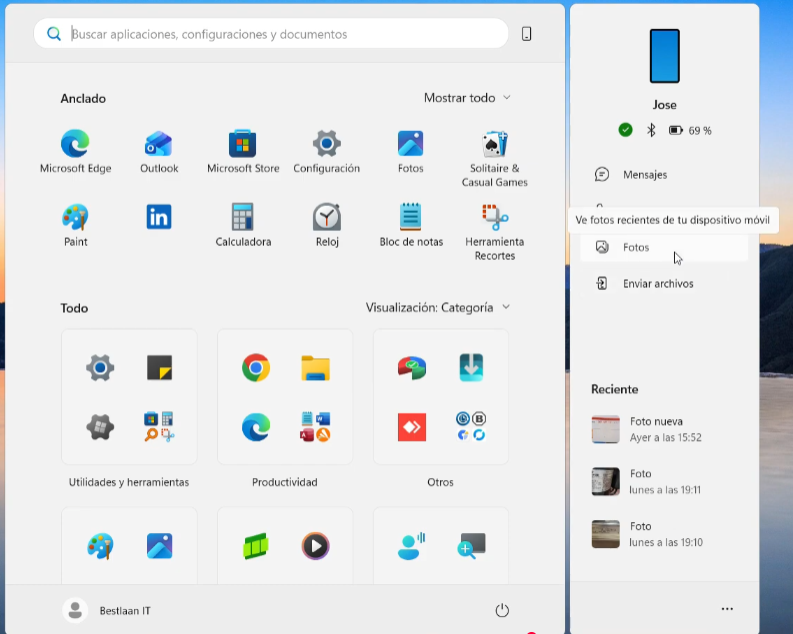Launch pinned Fotos app
This screenshot has height=634, width=793.
[410, 151]
